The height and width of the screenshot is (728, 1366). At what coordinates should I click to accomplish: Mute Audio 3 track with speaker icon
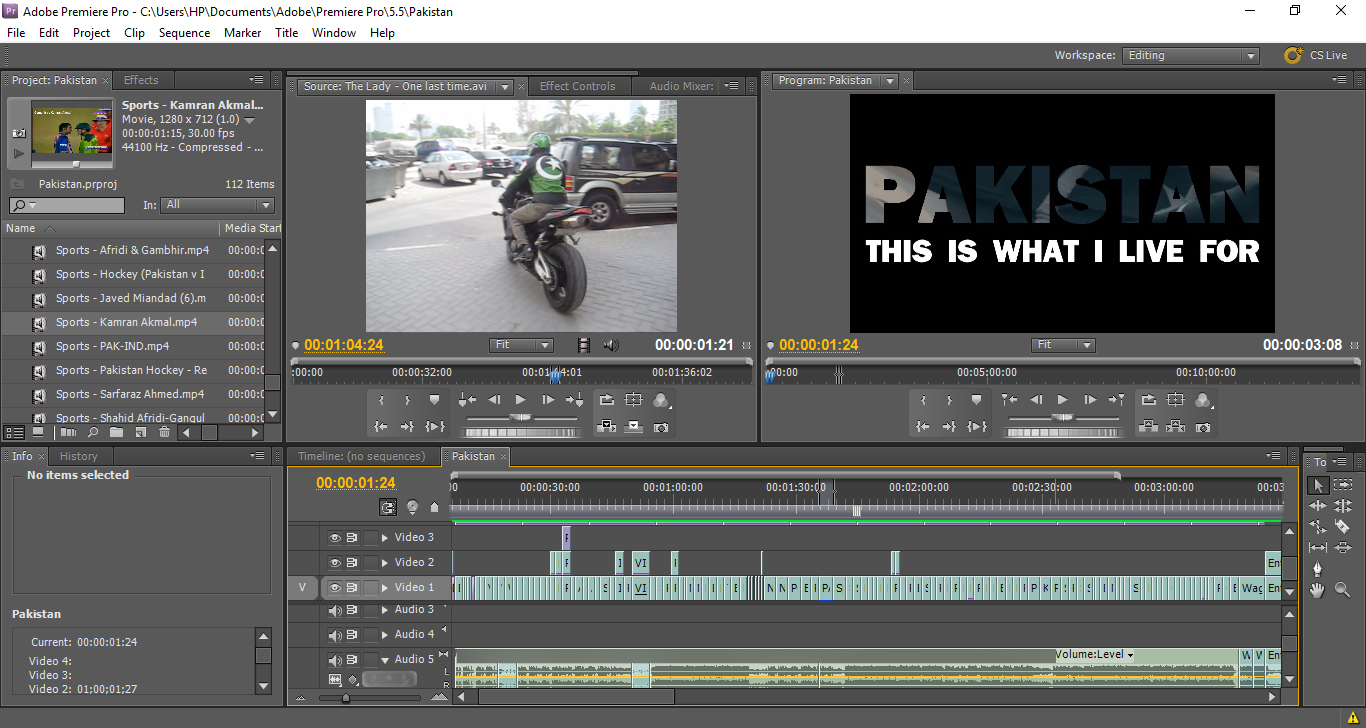[335, 610]
